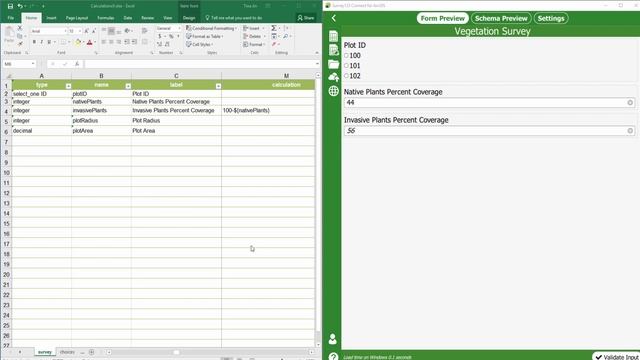The image size is (640, 360).
Task: Open the File tab in Excel
Action: pyautogui.click(x=11, y=18)
